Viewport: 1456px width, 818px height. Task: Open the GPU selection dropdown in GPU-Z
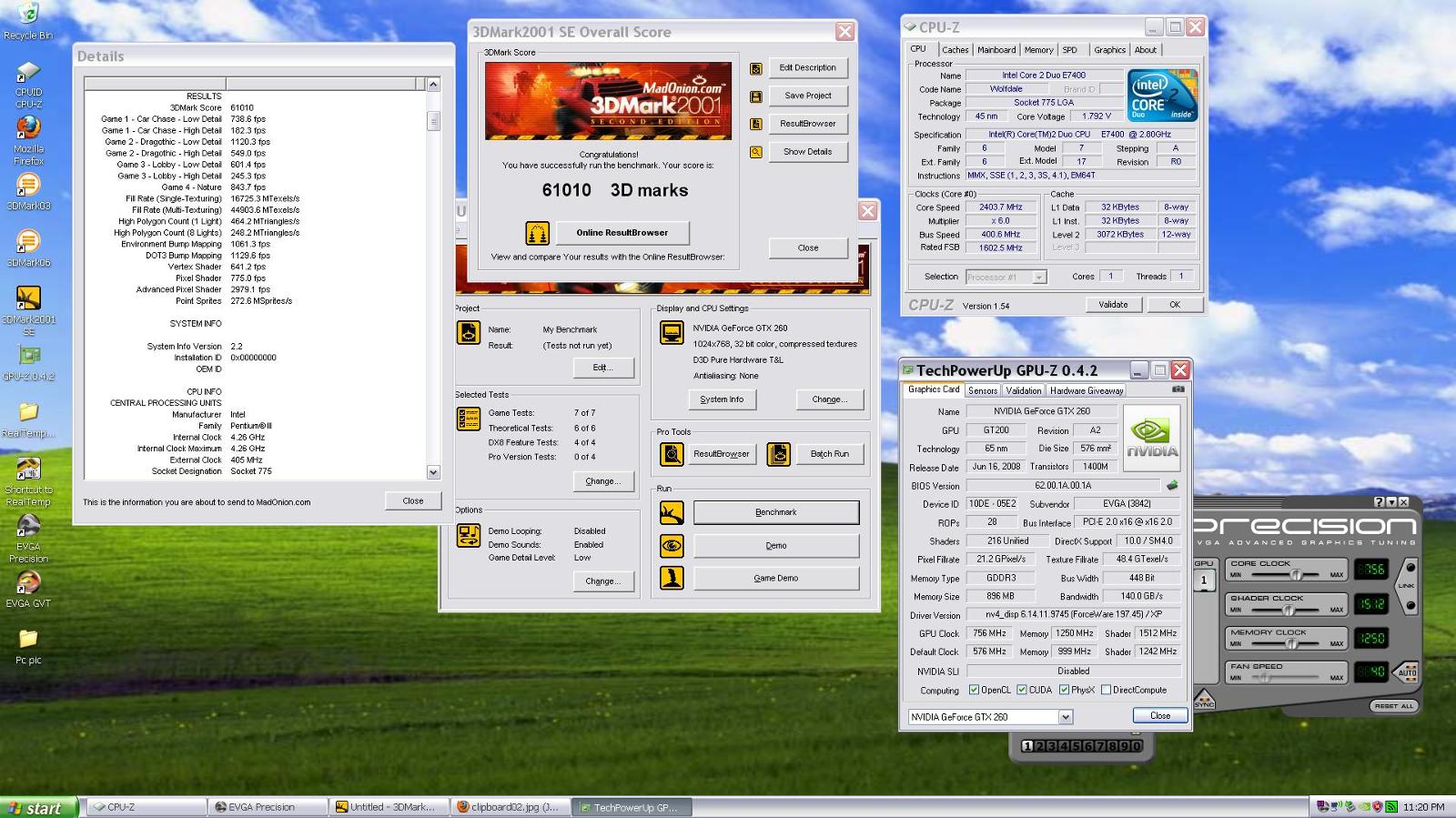(1066, 717)
